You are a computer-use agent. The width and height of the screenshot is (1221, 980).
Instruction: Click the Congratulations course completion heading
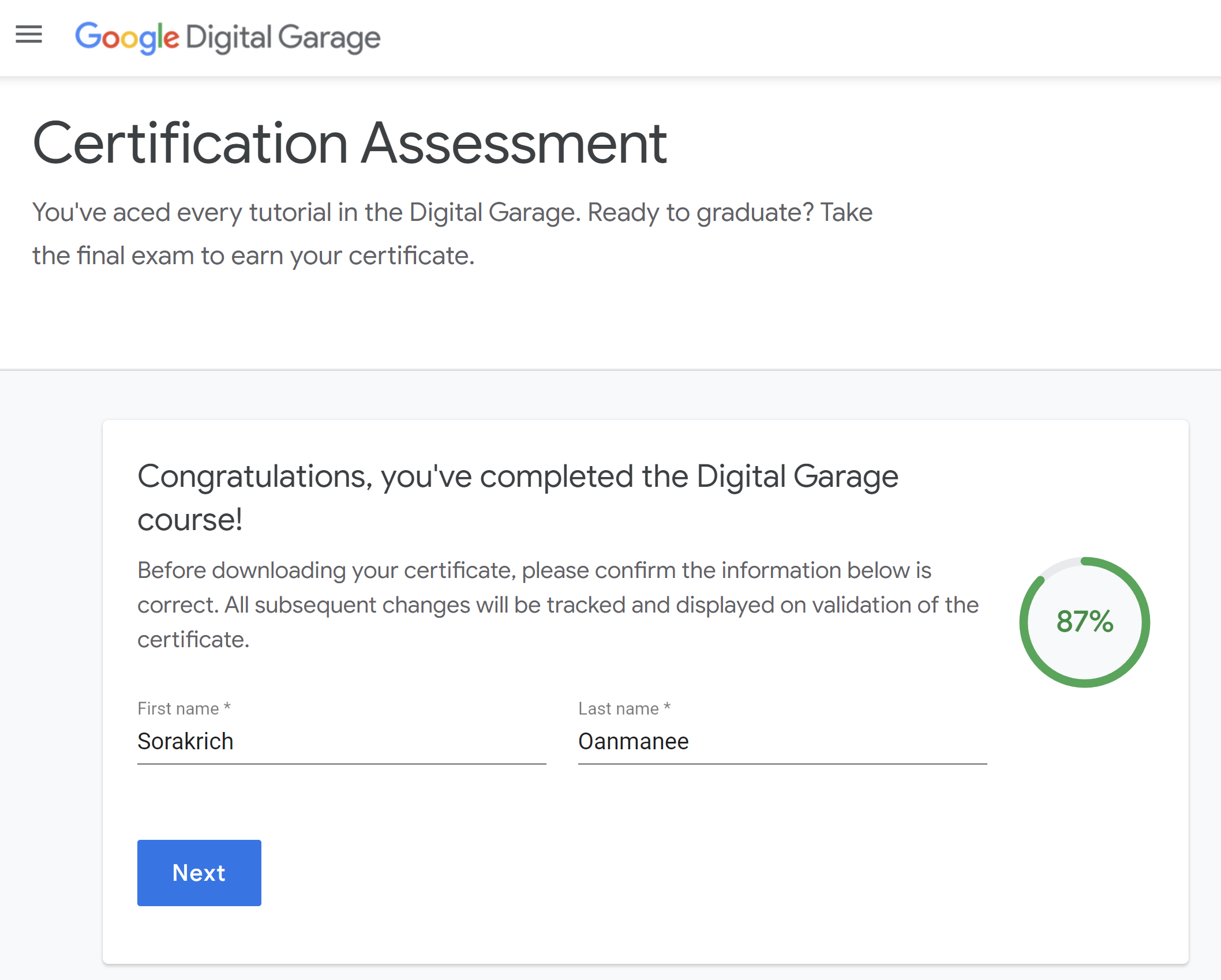pos(518,497)
